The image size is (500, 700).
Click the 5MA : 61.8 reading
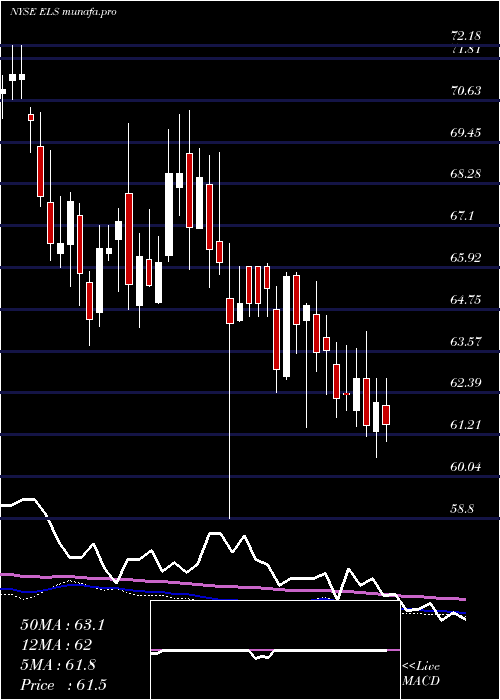pyautogui.click(x=58, y=665)
